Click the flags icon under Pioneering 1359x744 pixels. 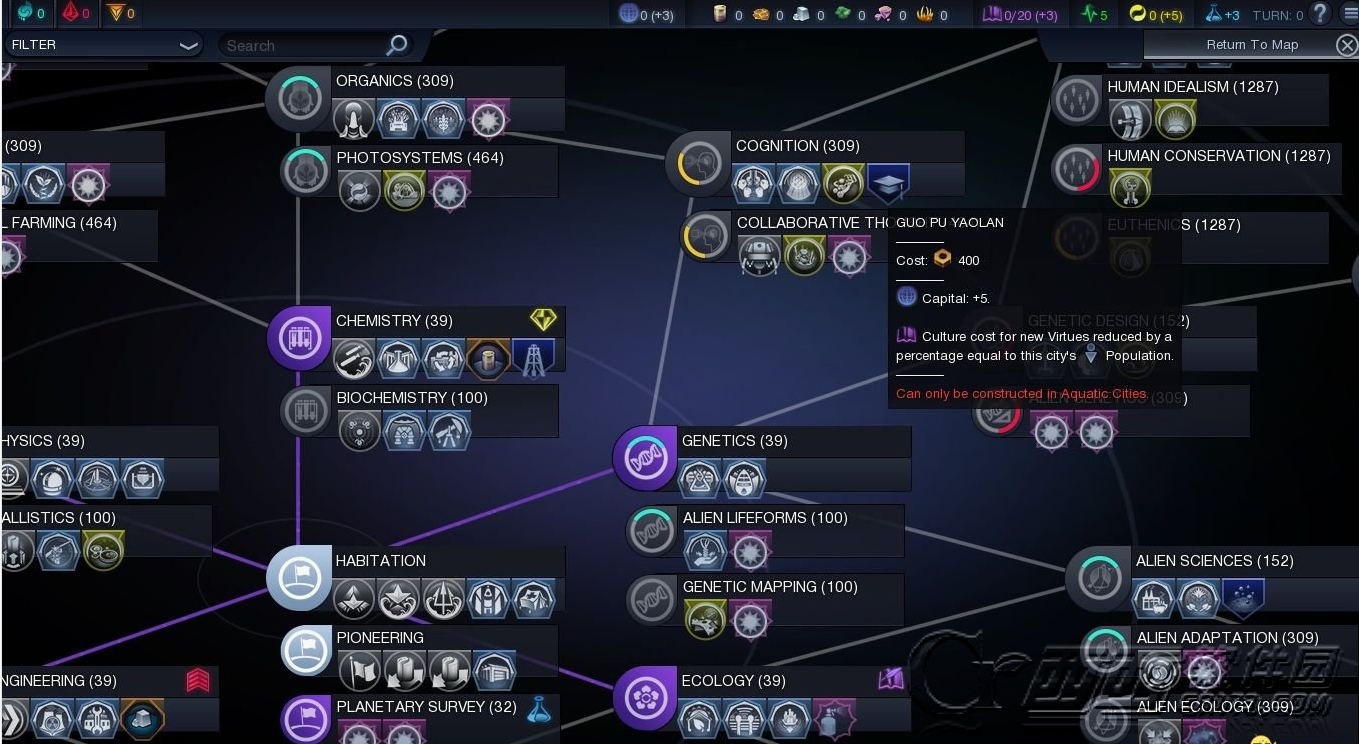tap(359, 670)
